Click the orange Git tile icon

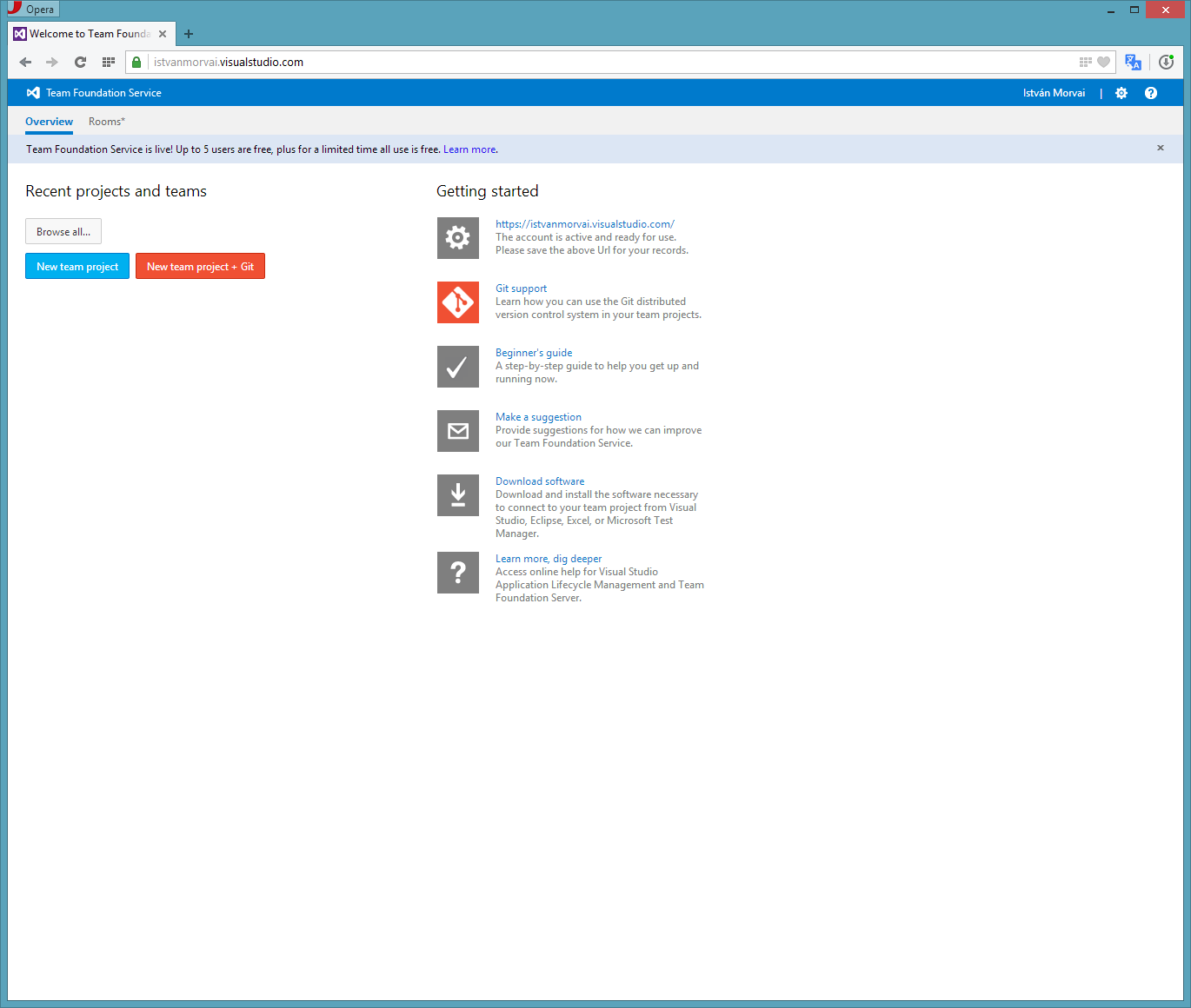(458, 302)
